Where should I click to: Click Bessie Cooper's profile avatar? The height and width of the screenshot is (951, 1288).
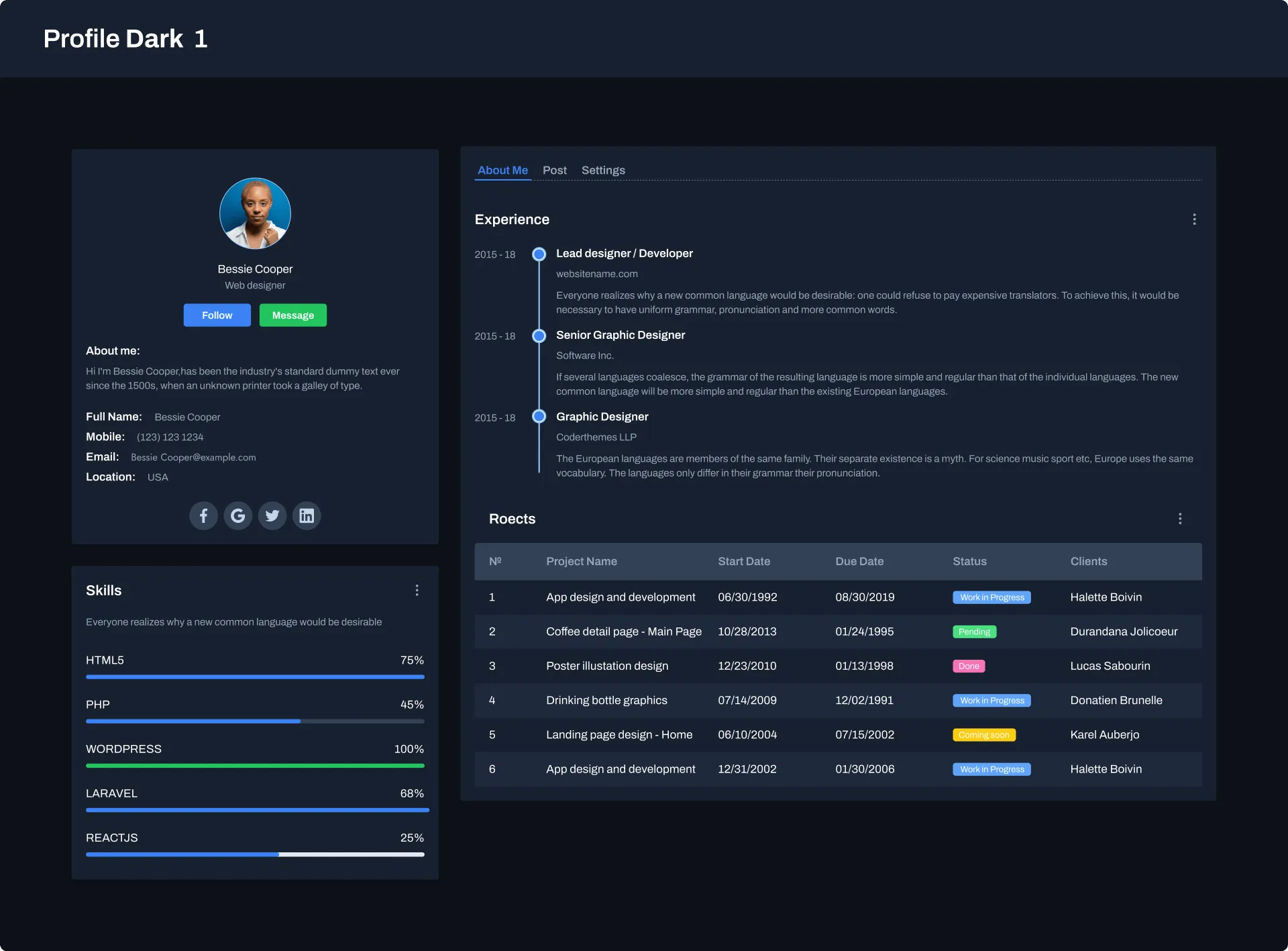click(x=255, y=213)
